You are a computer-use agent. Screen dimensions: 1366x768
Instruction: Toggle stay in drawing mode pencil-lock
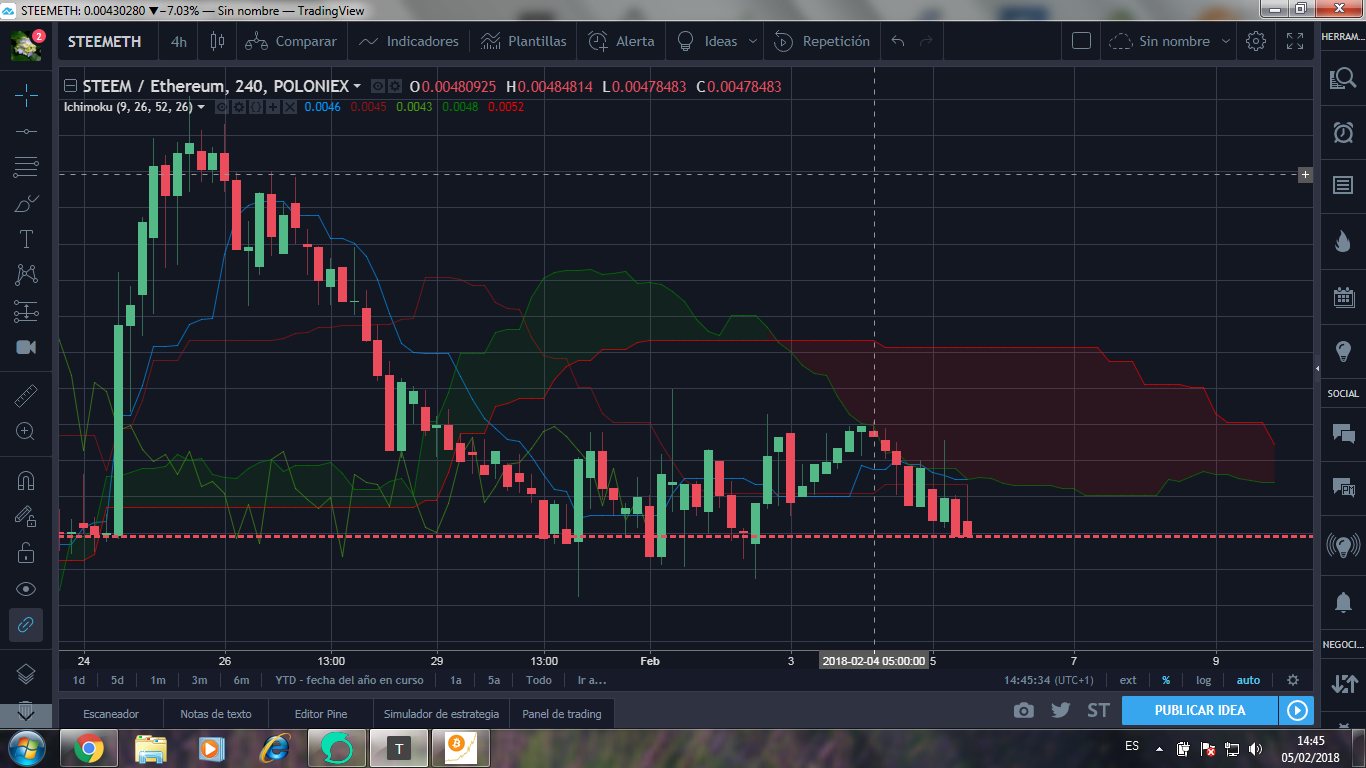(x=26, y=516)
